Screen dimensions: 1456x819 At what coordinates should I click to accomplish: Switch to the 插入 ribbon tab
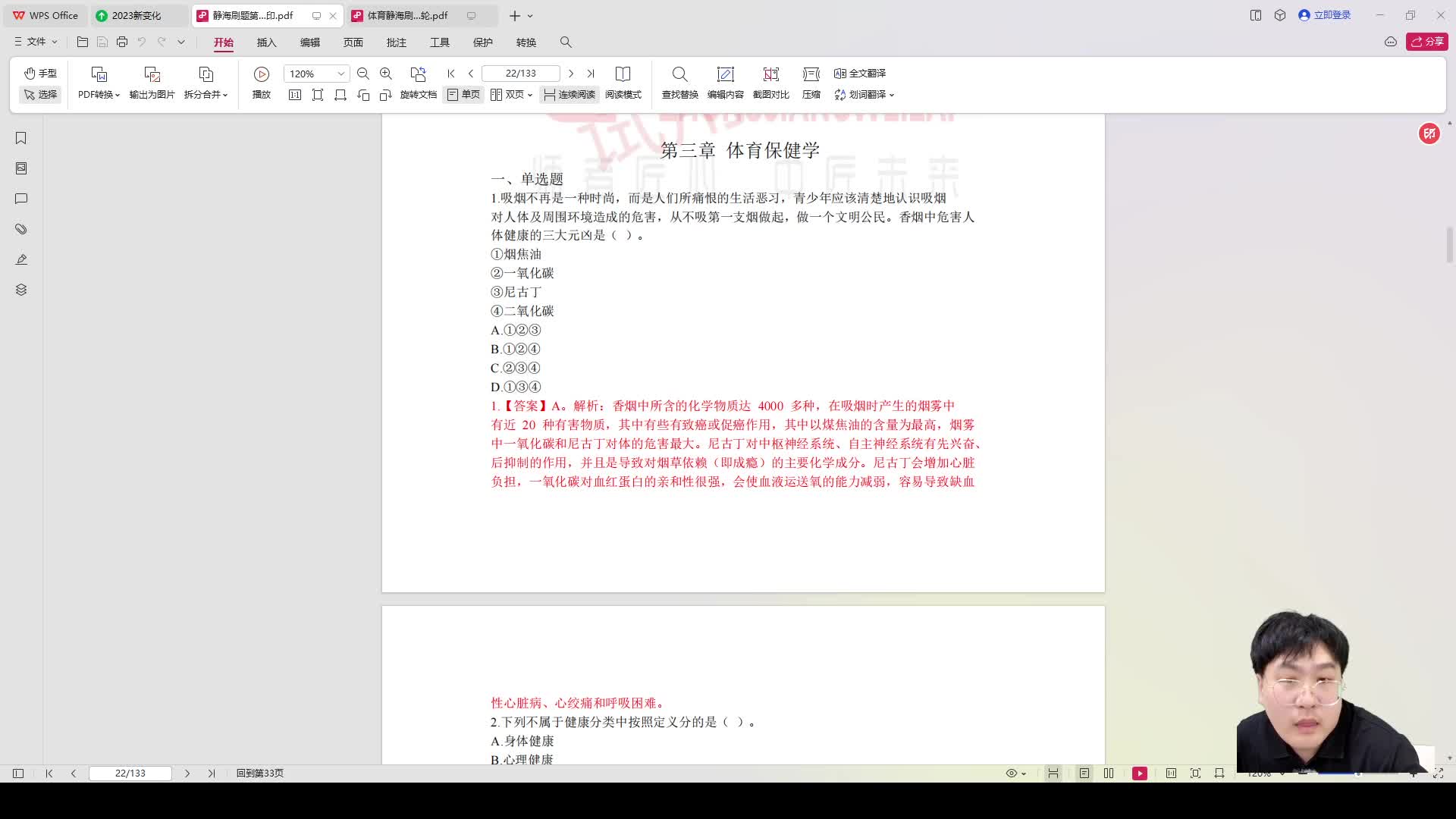266,42
